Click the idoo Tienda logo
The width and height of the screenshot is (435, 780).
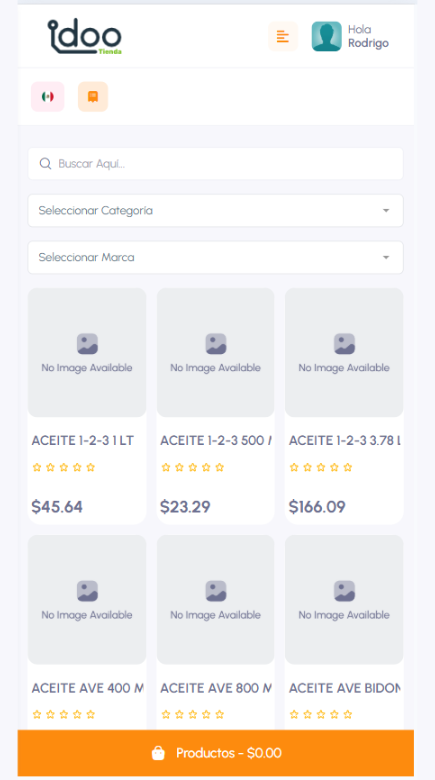[85, 36]
